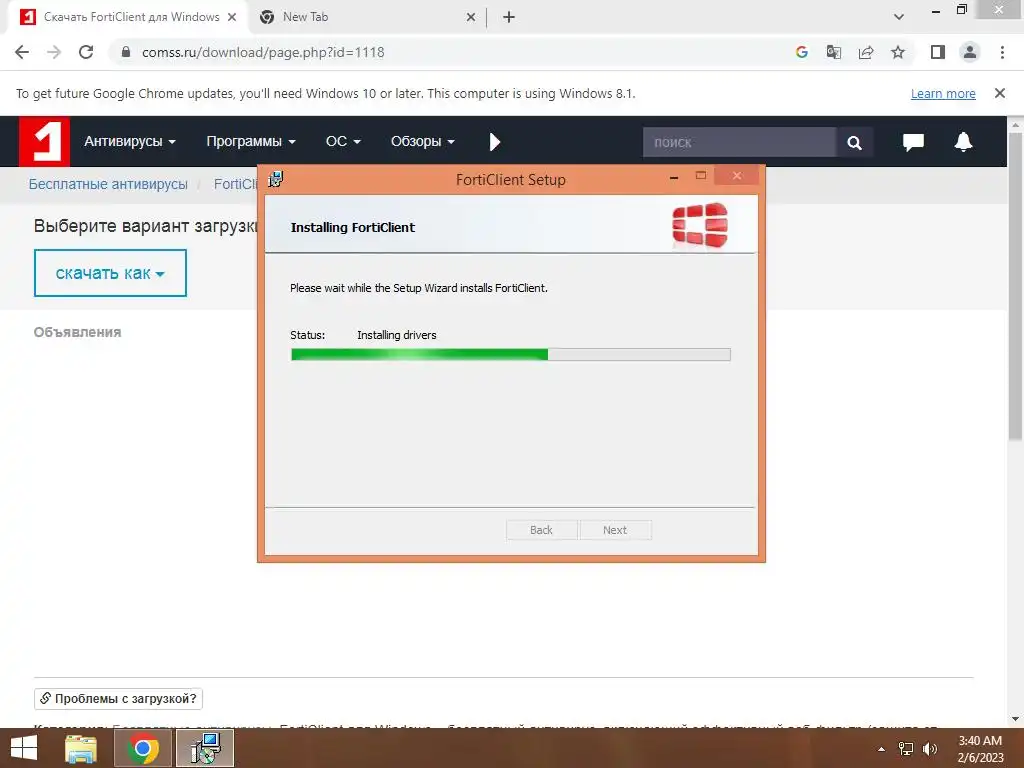Click the scrollbar down arrow
The width and height of the screenshot is (1024, 768).
1016,718
